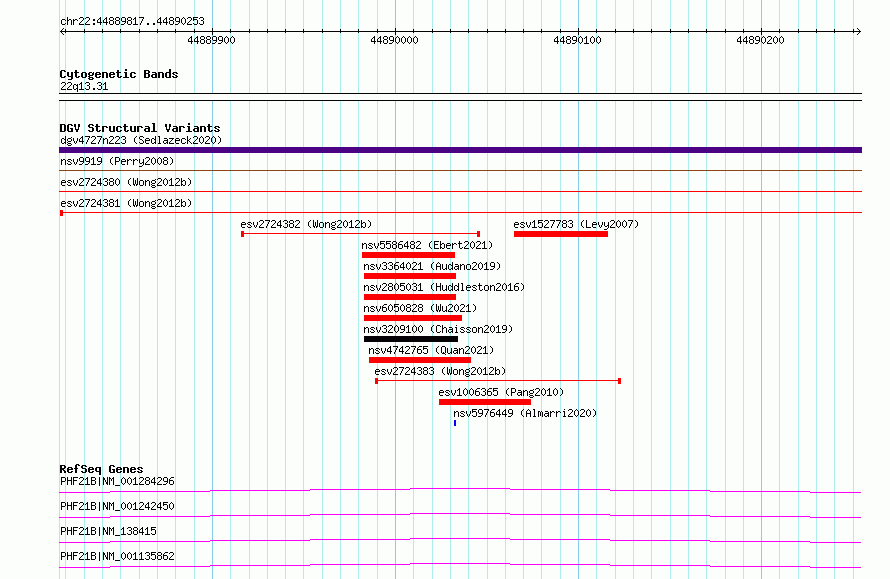
Task: Click the 44890200 ruler position
Action: pos(760,40)
